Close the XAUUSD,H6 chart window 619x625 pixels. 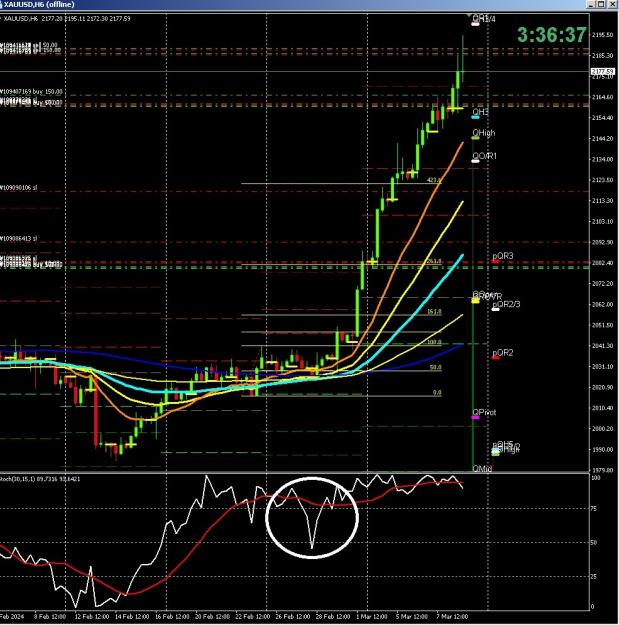click(x=612, y=4)
